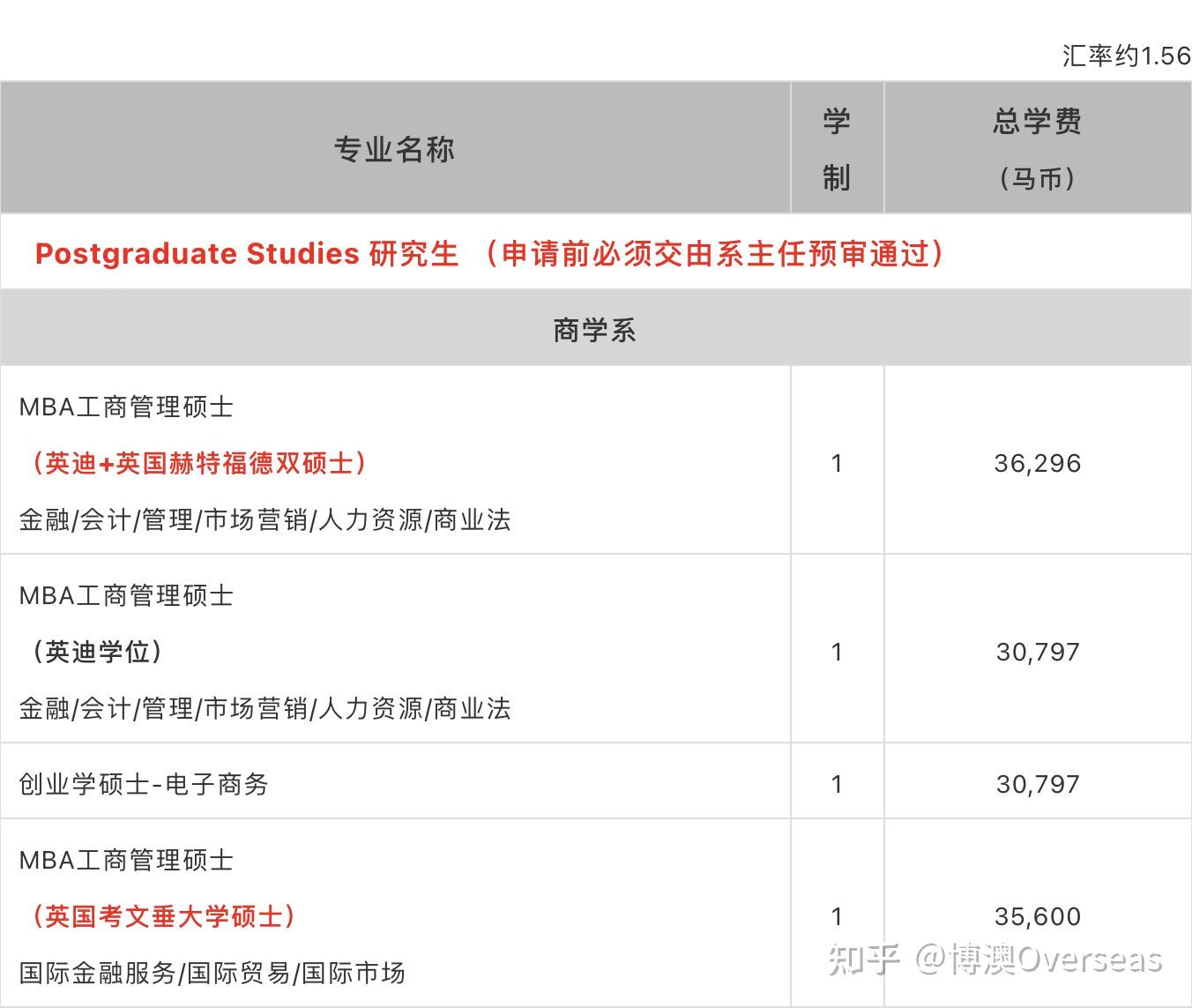Select the 专业名称 column header
The width and height of the screenshot is (1192, 1008).
(394, 149)
